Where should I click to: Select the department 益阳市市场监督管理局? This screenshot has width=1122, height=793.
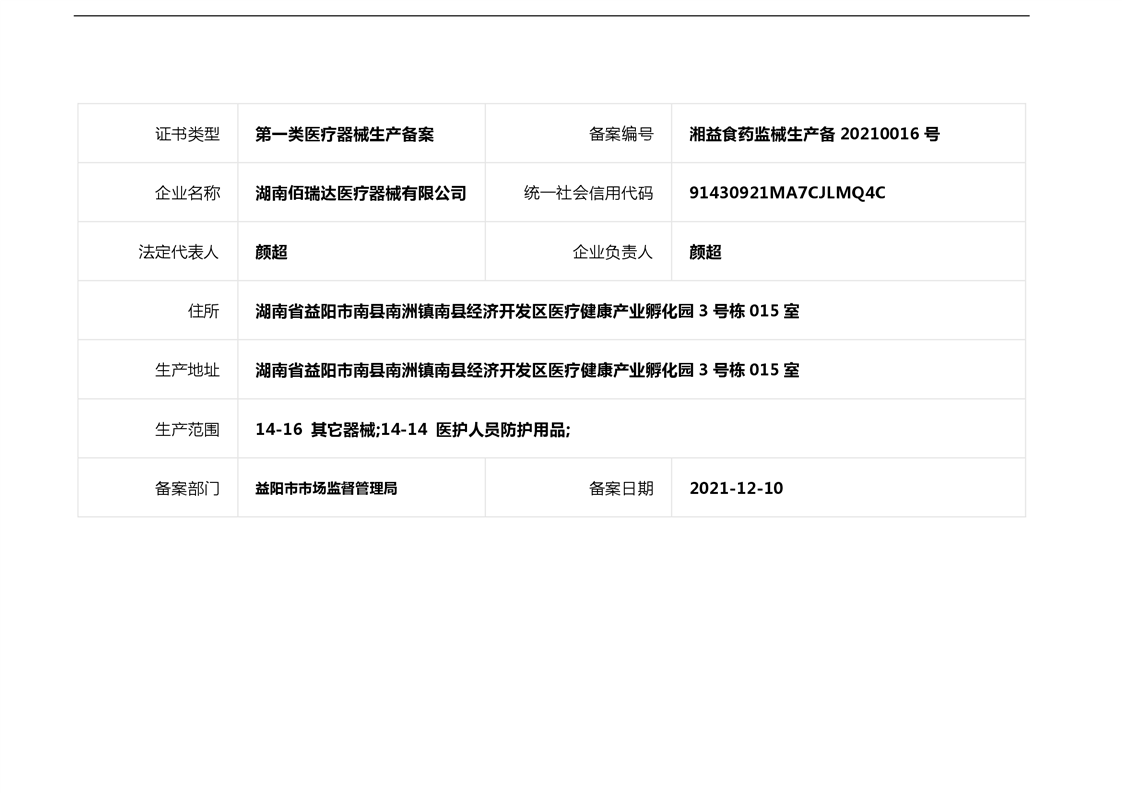(x=326, y=488)
